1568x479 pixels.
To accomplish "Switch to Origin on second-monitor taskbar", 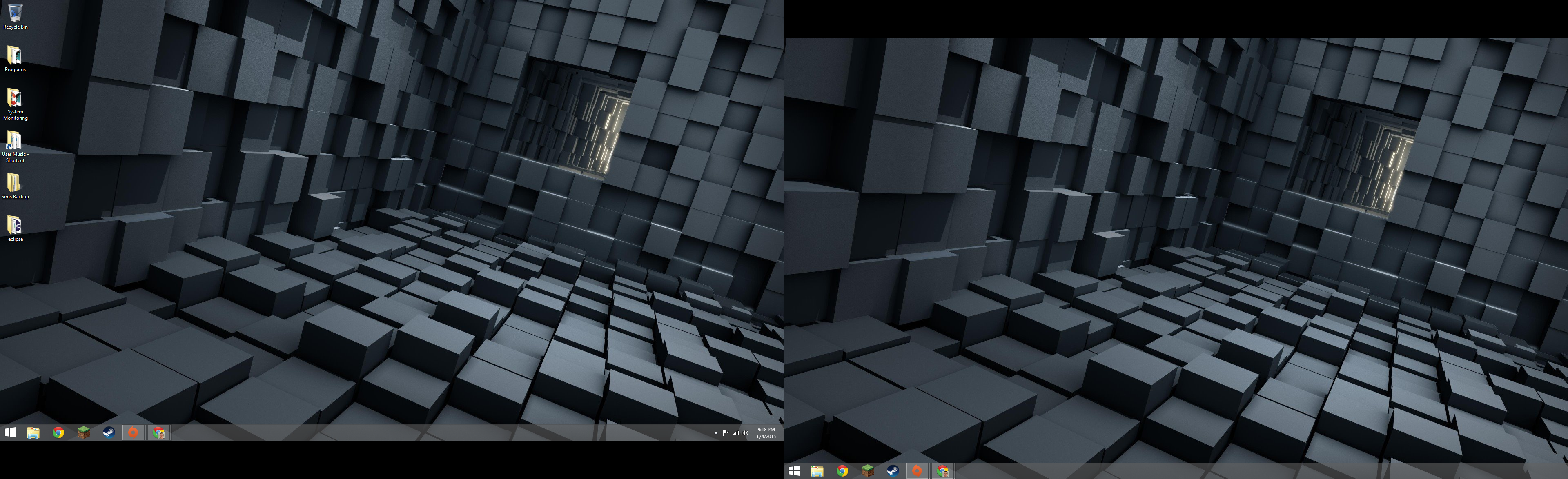I will [917, 471].
